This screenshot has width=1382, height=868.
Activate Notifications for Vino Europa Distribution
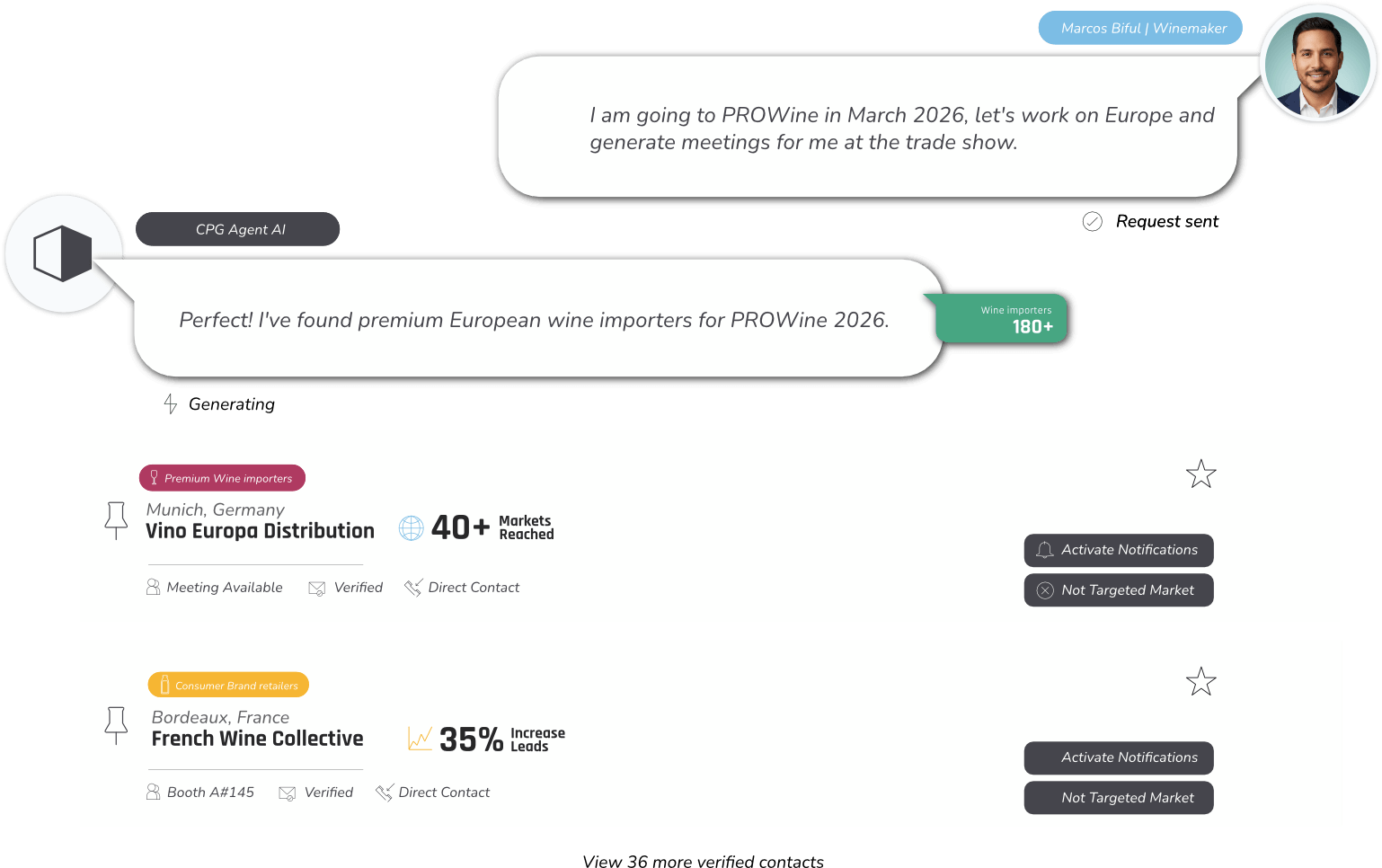1119,550
